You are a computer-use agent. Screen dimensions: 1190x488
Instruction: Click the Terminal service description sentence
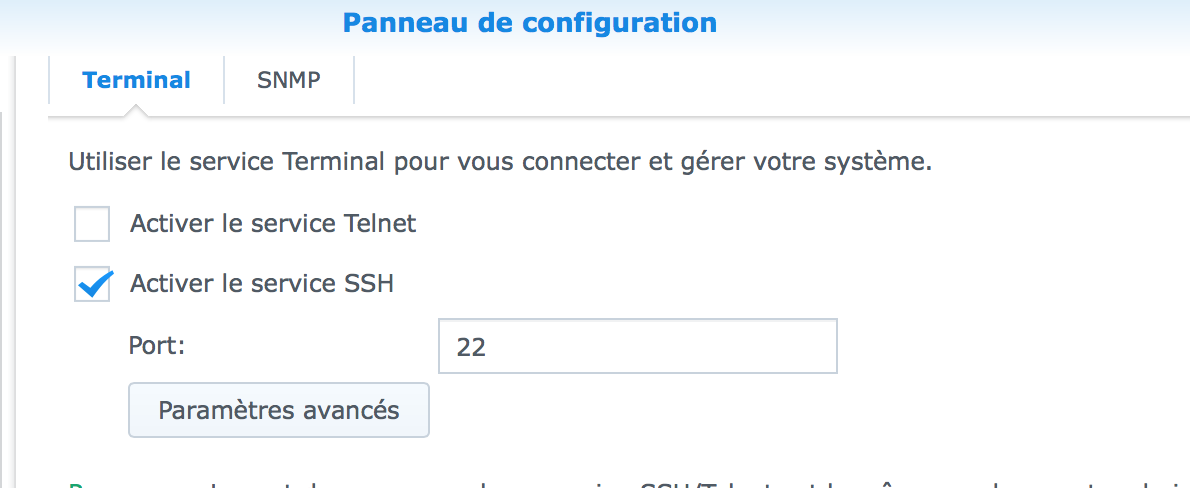tap(500, 162)
